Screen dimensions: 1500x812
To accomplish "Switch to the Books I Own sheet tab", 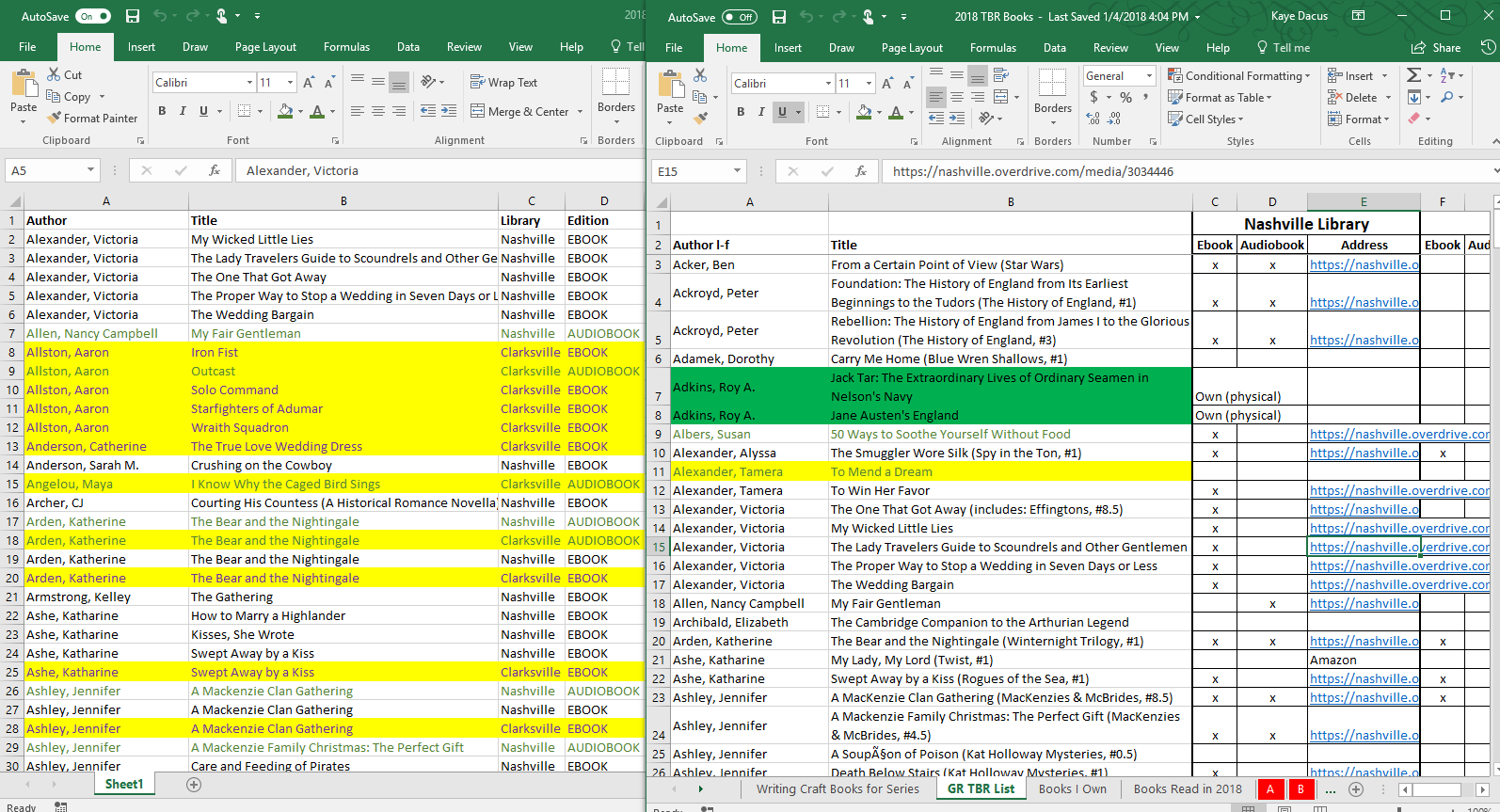I will pos(1072,789).
